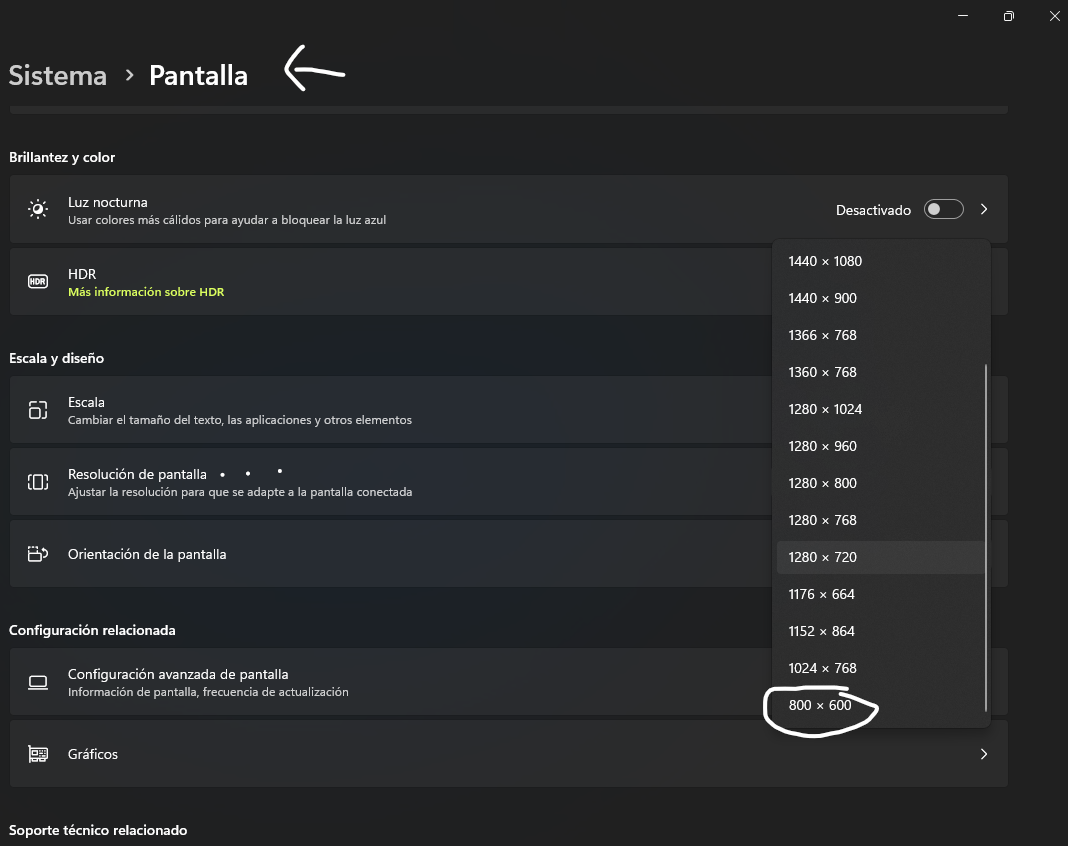
Task: Click the Resolución de pantalla icon
Action: [38, 482]
